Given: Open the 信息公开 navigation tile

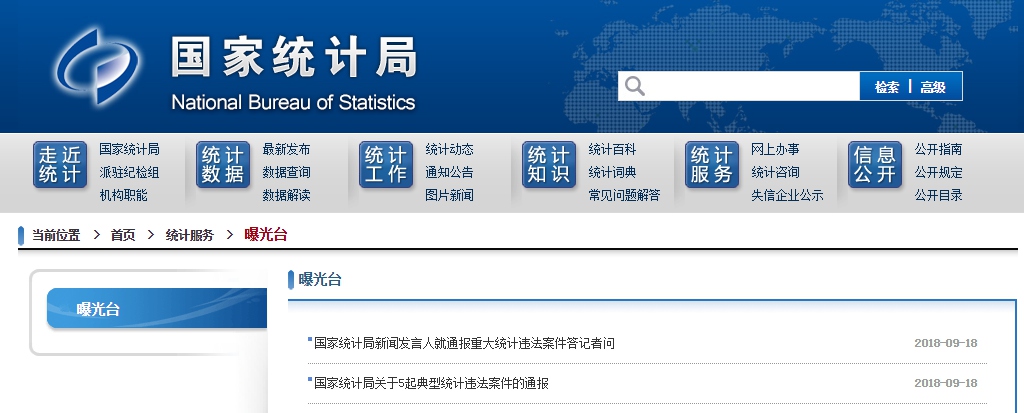Looking at the screenshot, I should tap(875, 165).
